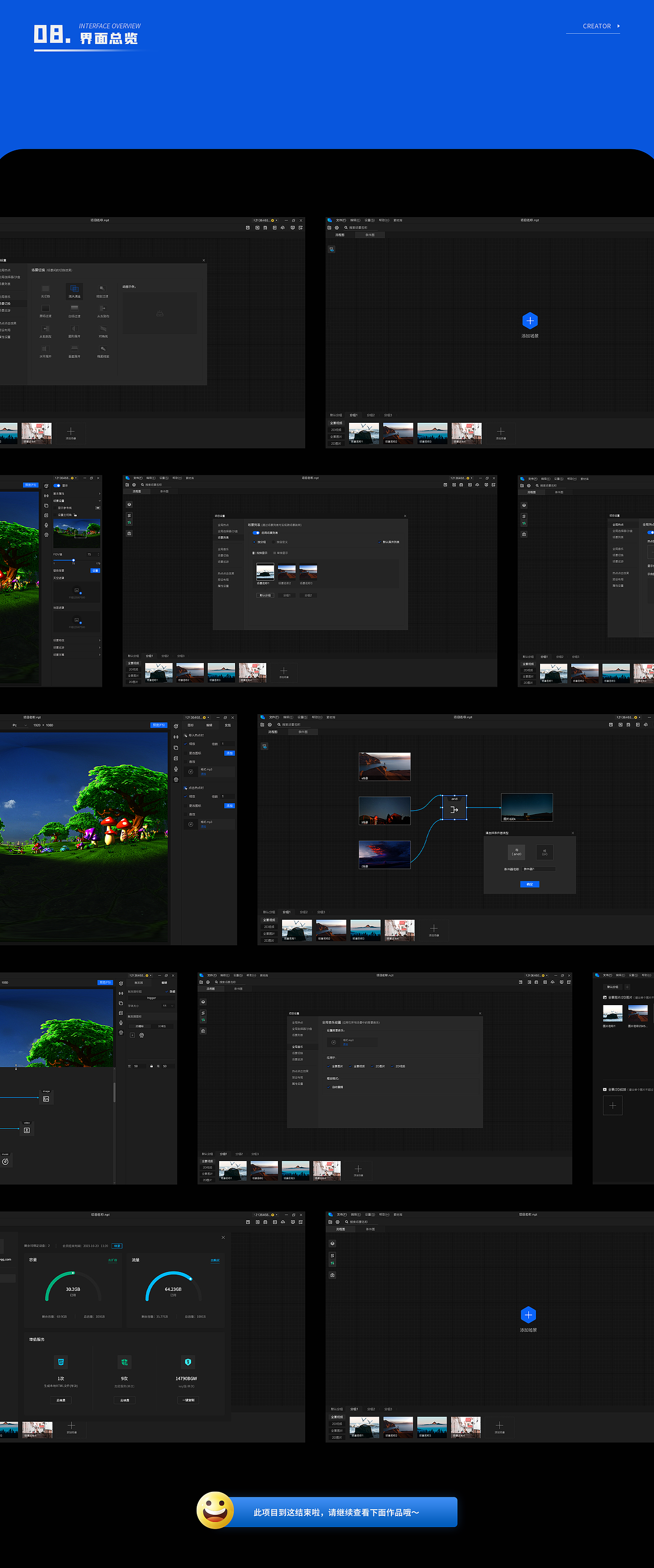The height and width of the screenshot is (1568, 654).
Task: Expand 场景沙盘 row in FOV properties window
Action: [77, 654]
